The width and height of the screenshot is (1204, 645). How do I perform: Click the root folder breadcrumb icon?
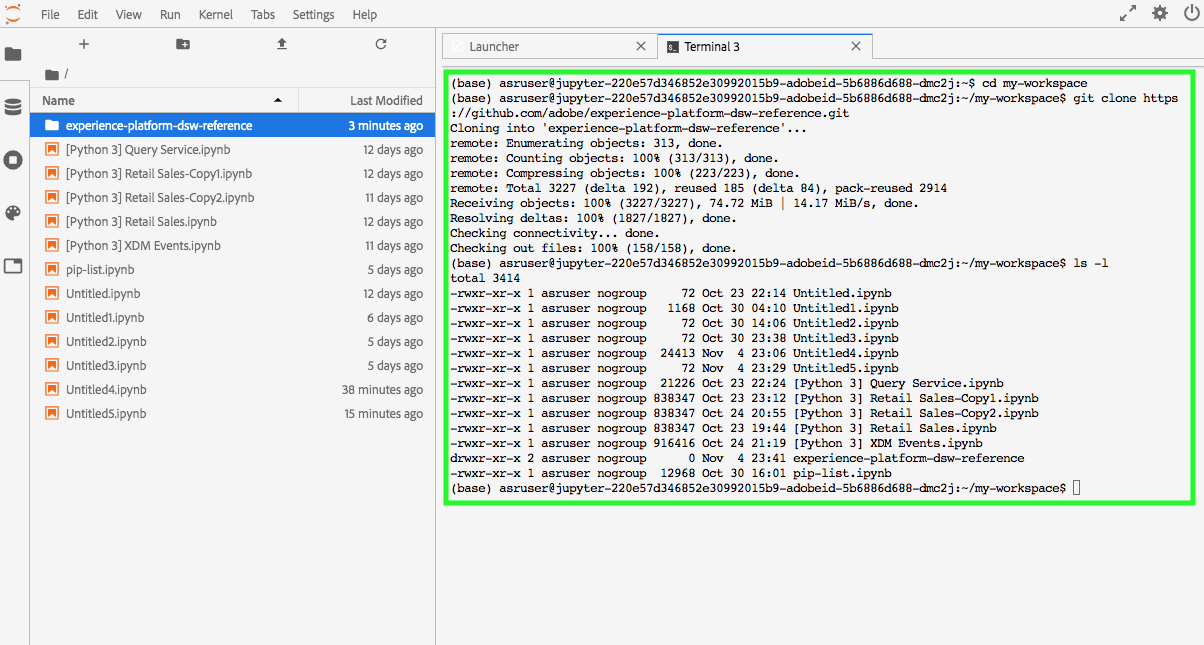(52, 74)
